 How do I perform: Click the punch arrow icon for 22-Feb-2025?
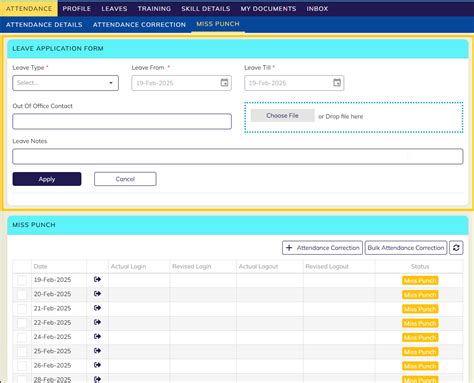point(97,322)
